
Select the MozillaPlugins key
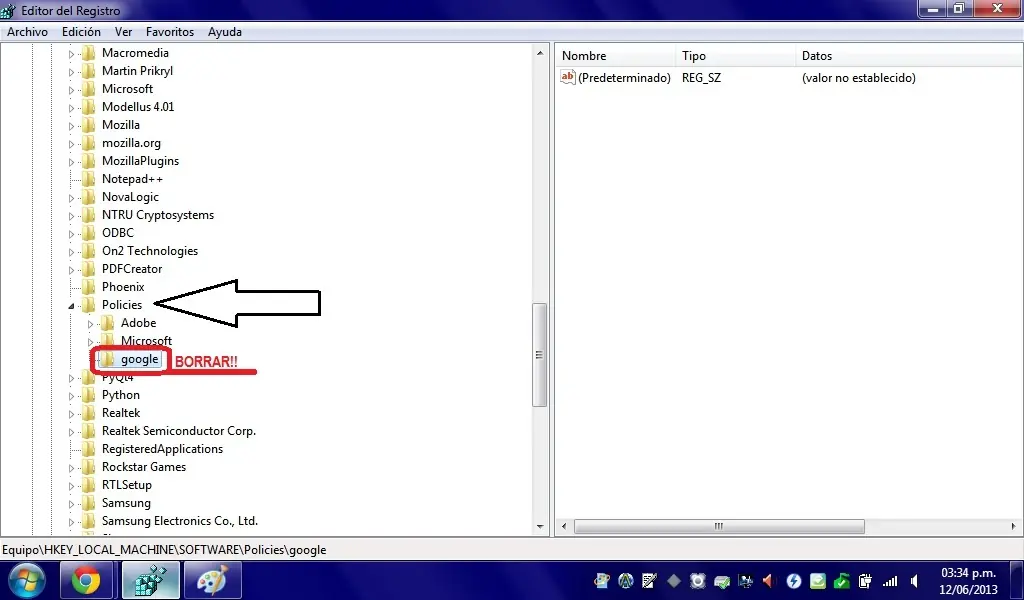click(140, 161)
